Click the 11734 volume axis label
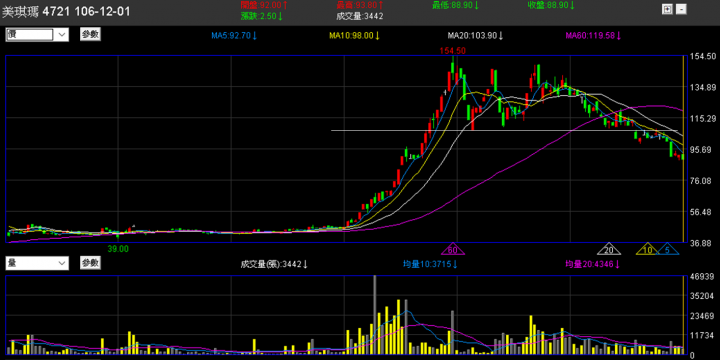This screenshot has width=720, height=360. [703, 337]
